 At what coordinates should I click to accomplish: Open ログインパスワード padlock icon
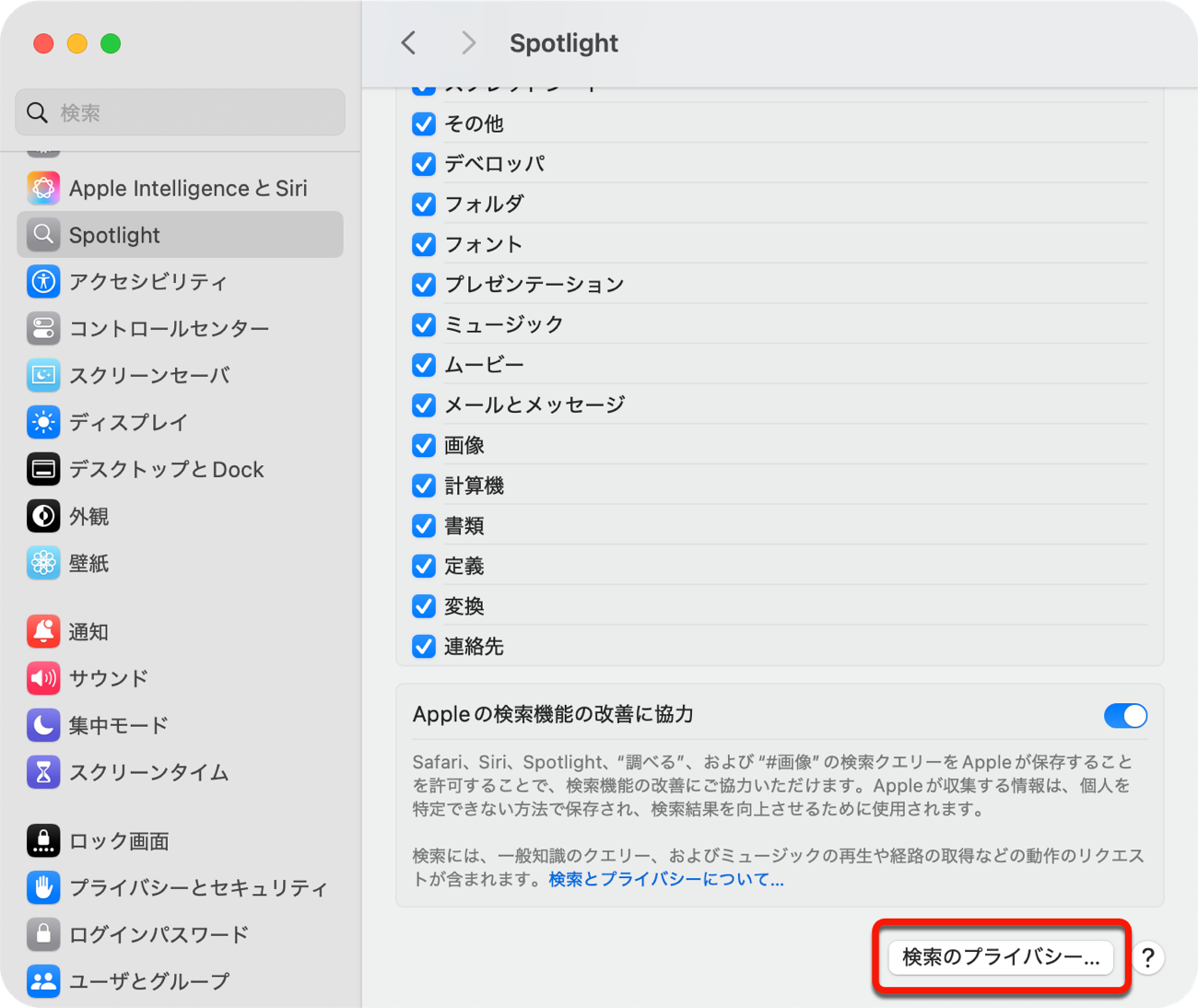43,934
